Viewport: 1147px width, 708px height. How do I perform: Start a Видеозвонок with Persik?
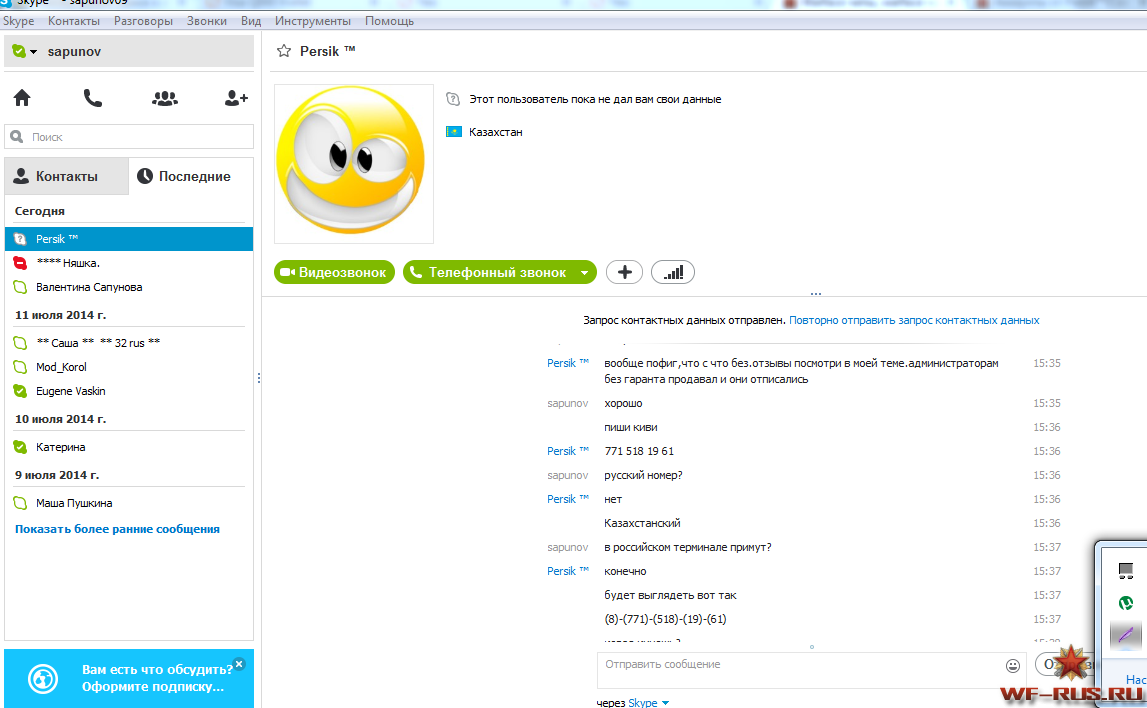tap(333, 272)
